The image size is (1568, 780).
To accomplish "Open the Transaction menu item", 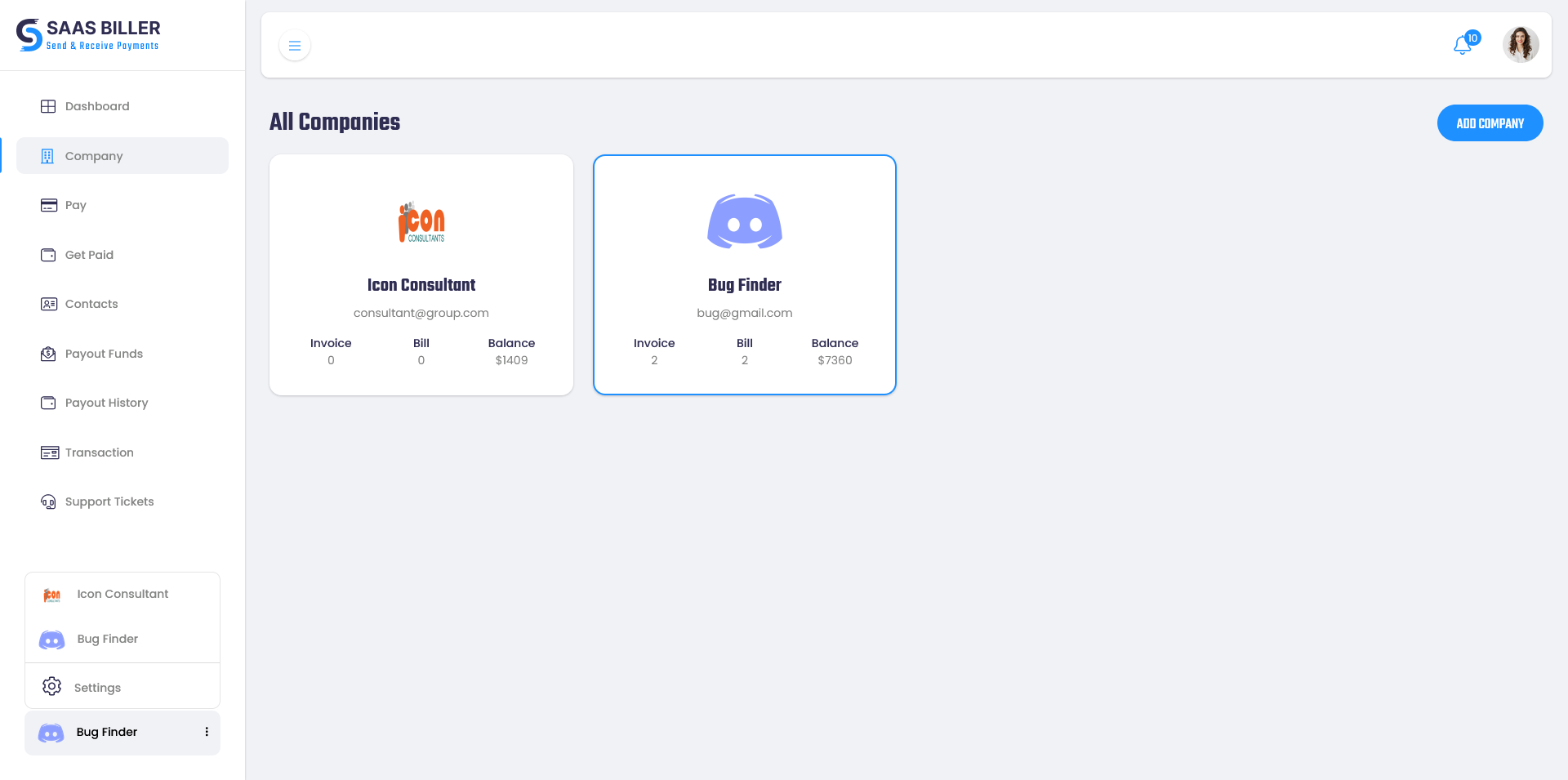I will coord(99,452).
